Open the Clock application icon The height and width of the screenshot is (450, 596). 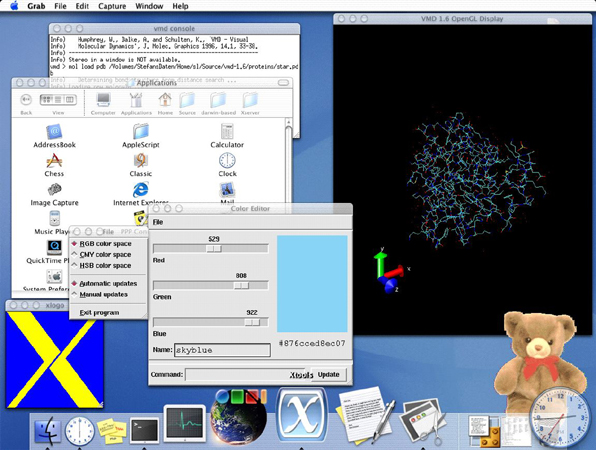tap(227, 160)
